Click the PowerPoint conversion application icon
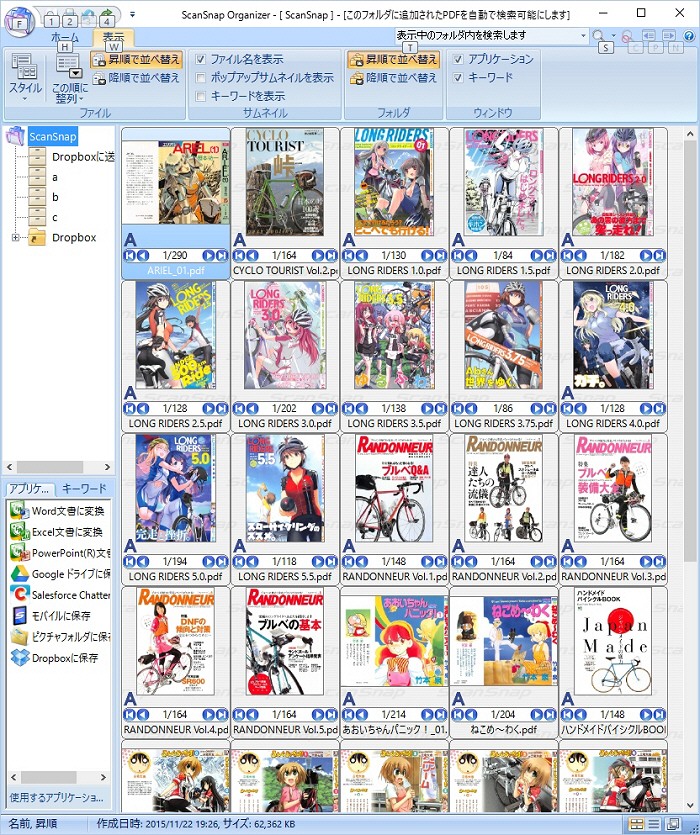The image size is (700, 835). pos(19,553)
